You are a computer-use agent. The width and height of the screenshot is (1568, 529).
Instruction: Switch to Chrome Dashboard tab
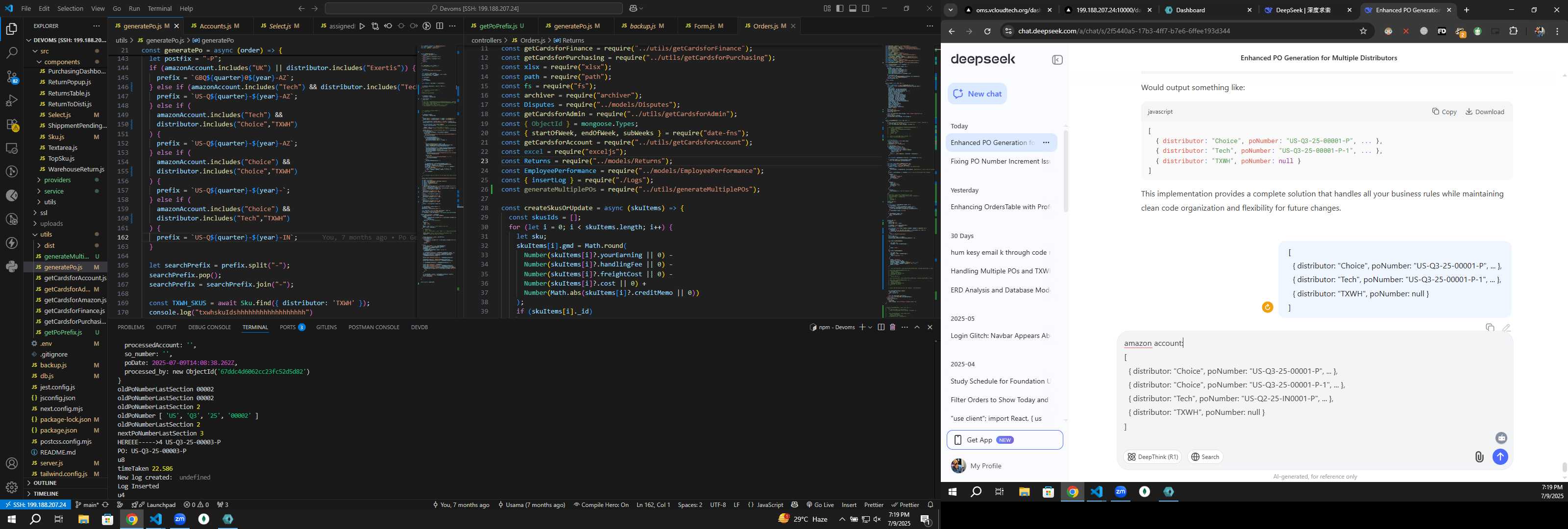tap(1207, 10)
